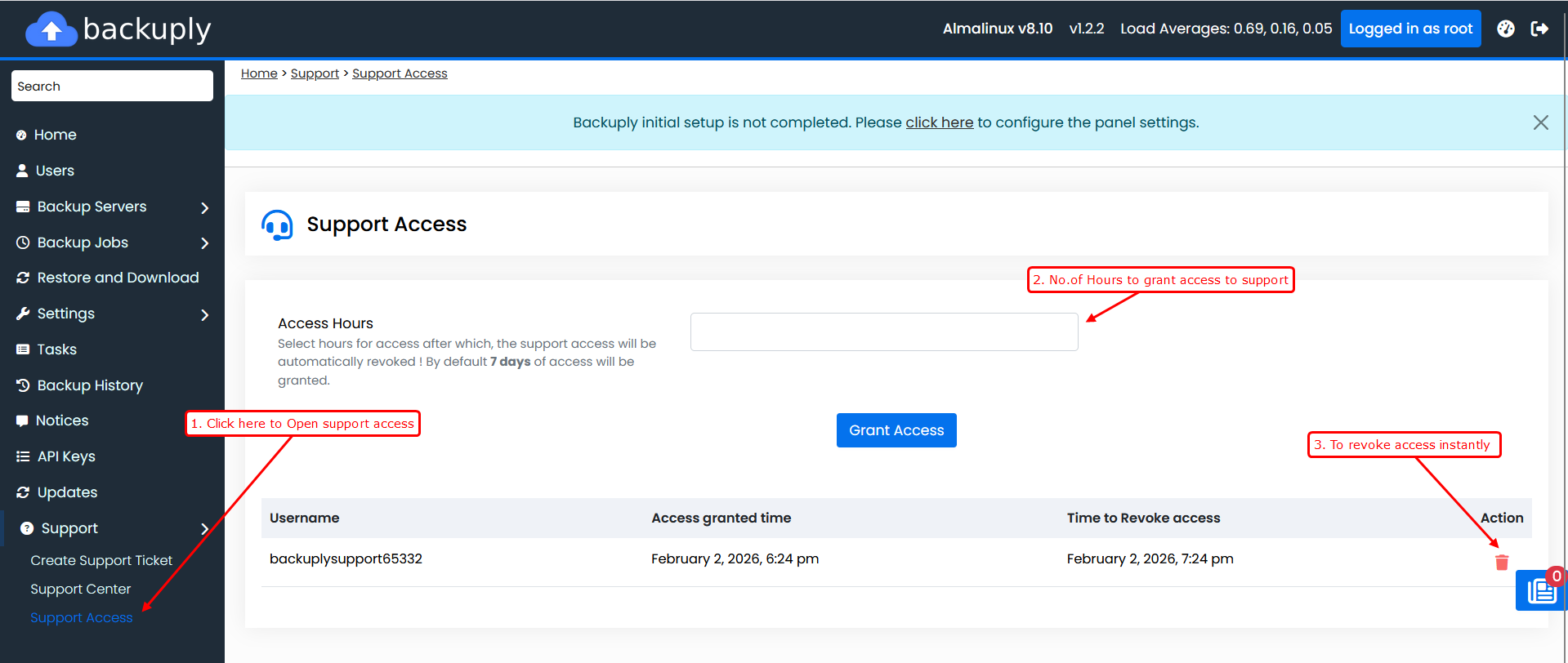1568x663 pixels.
Task: Click the Grant Access button
Action: [x=896, y=430]
